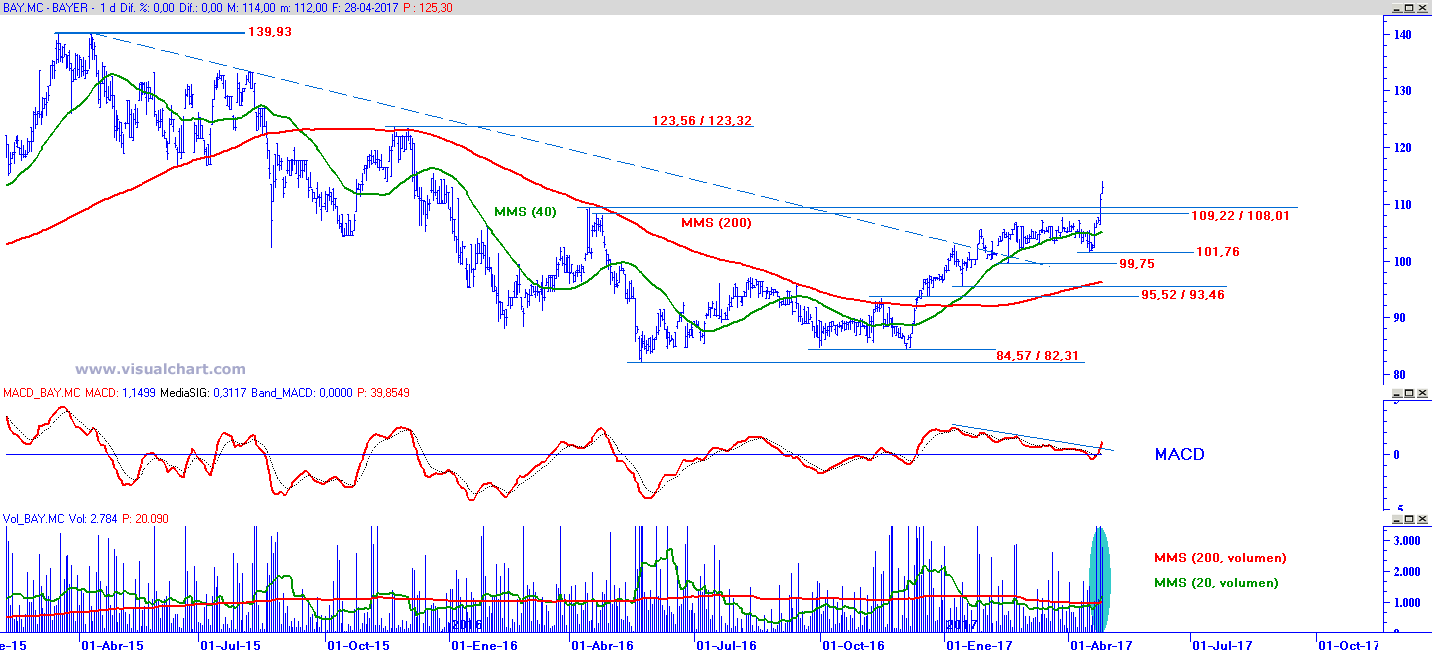
Task: Click the '01-Oct-16' date axis label
Action: (x=854, y=646)
